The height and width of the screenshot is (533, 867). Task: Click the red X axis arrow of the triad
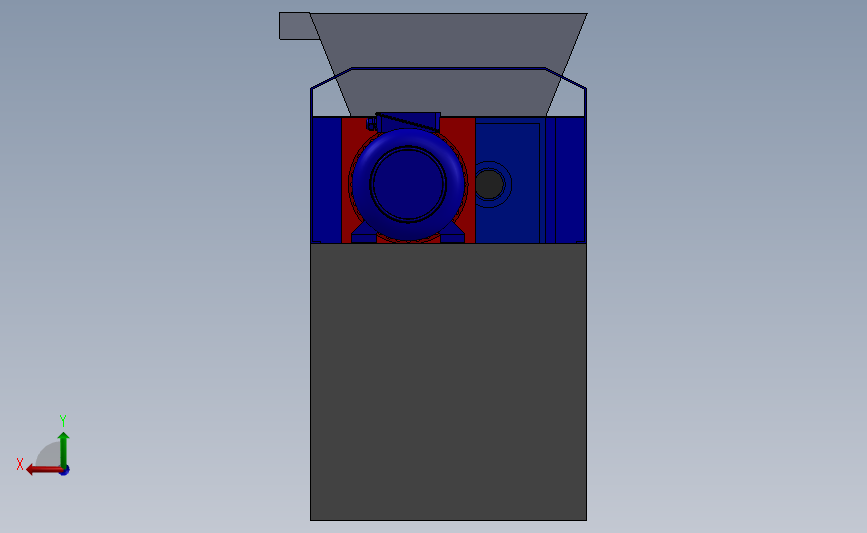point(44,470)
